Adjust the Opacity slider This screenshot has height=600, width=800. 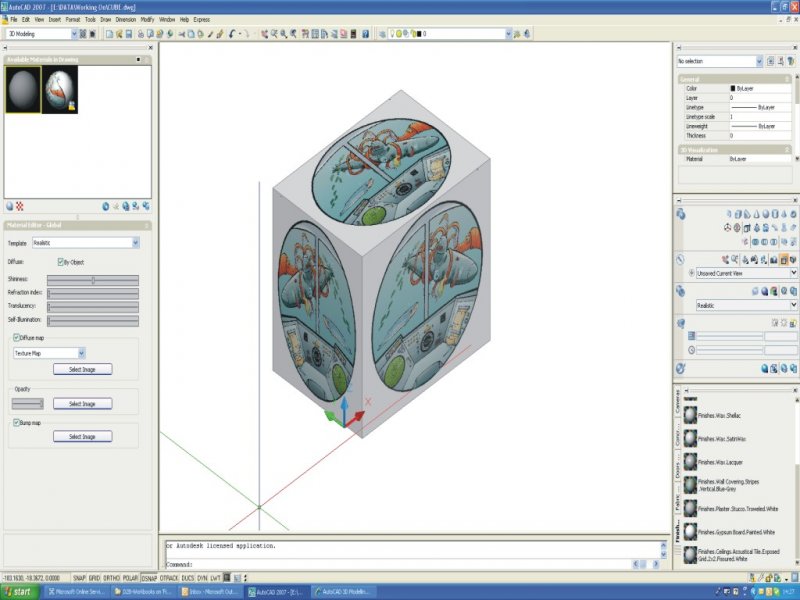28,404
